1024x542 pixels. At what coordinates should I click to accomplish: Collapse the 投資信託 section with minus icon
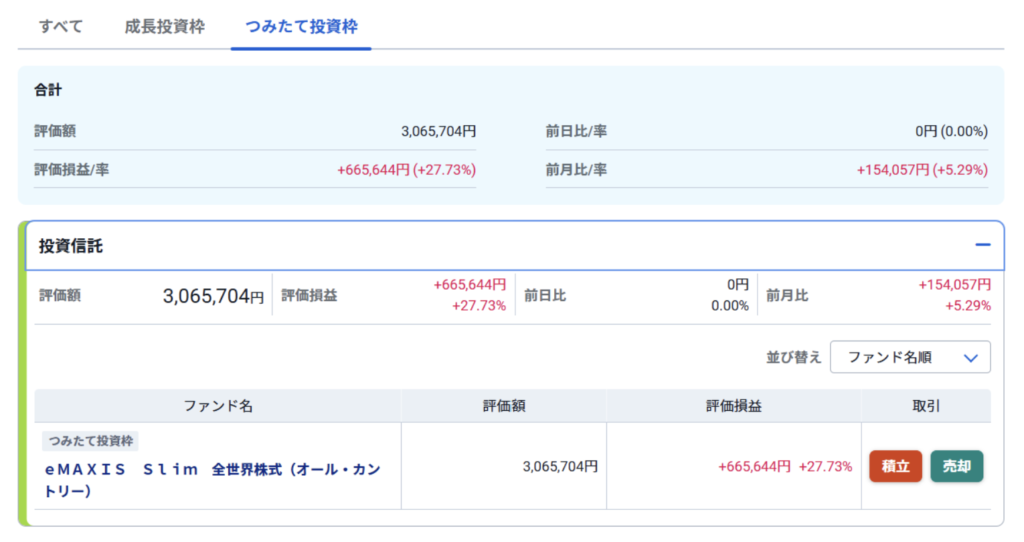click(982, 245)
